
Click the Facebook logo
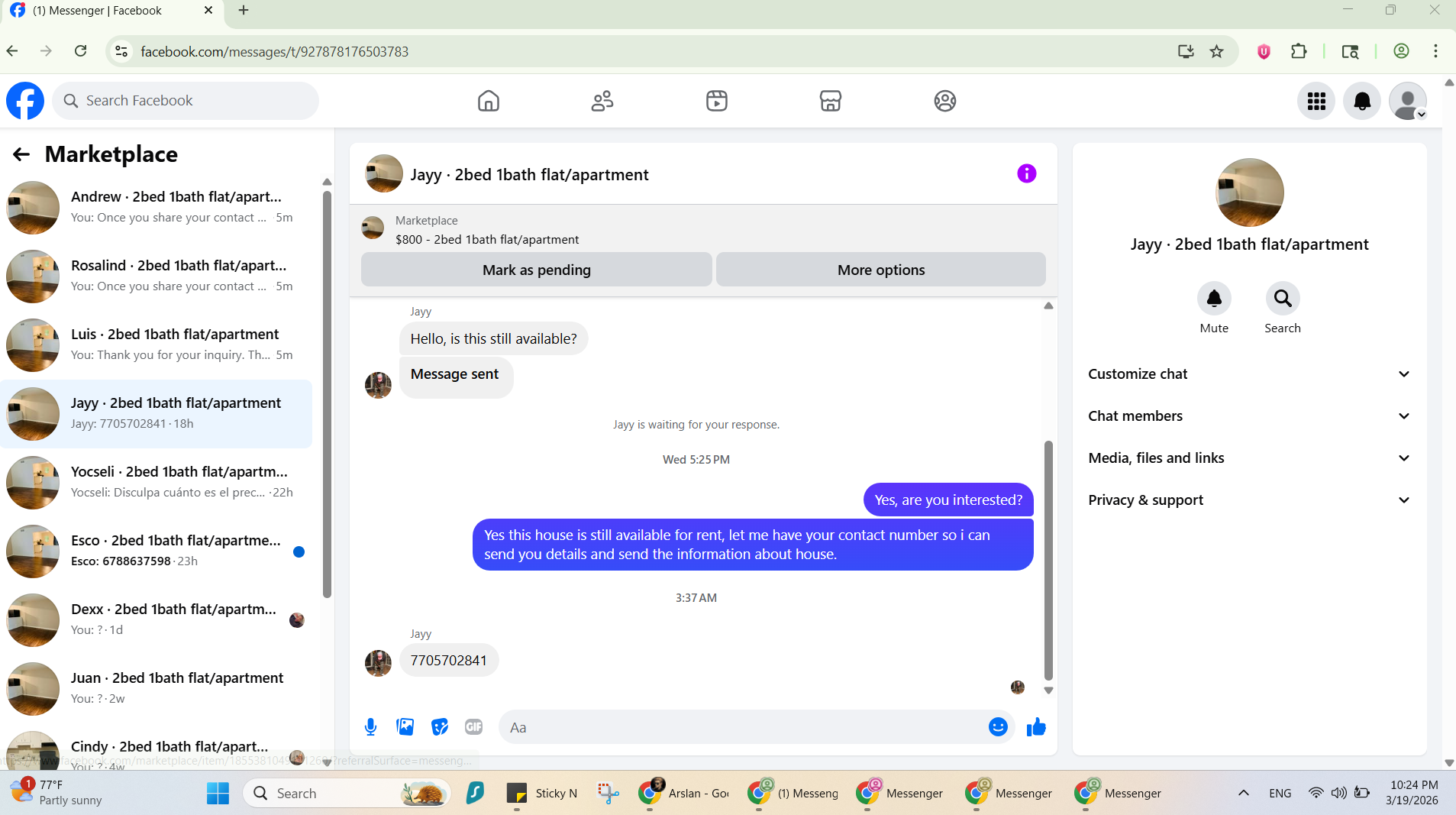point(25,101)
